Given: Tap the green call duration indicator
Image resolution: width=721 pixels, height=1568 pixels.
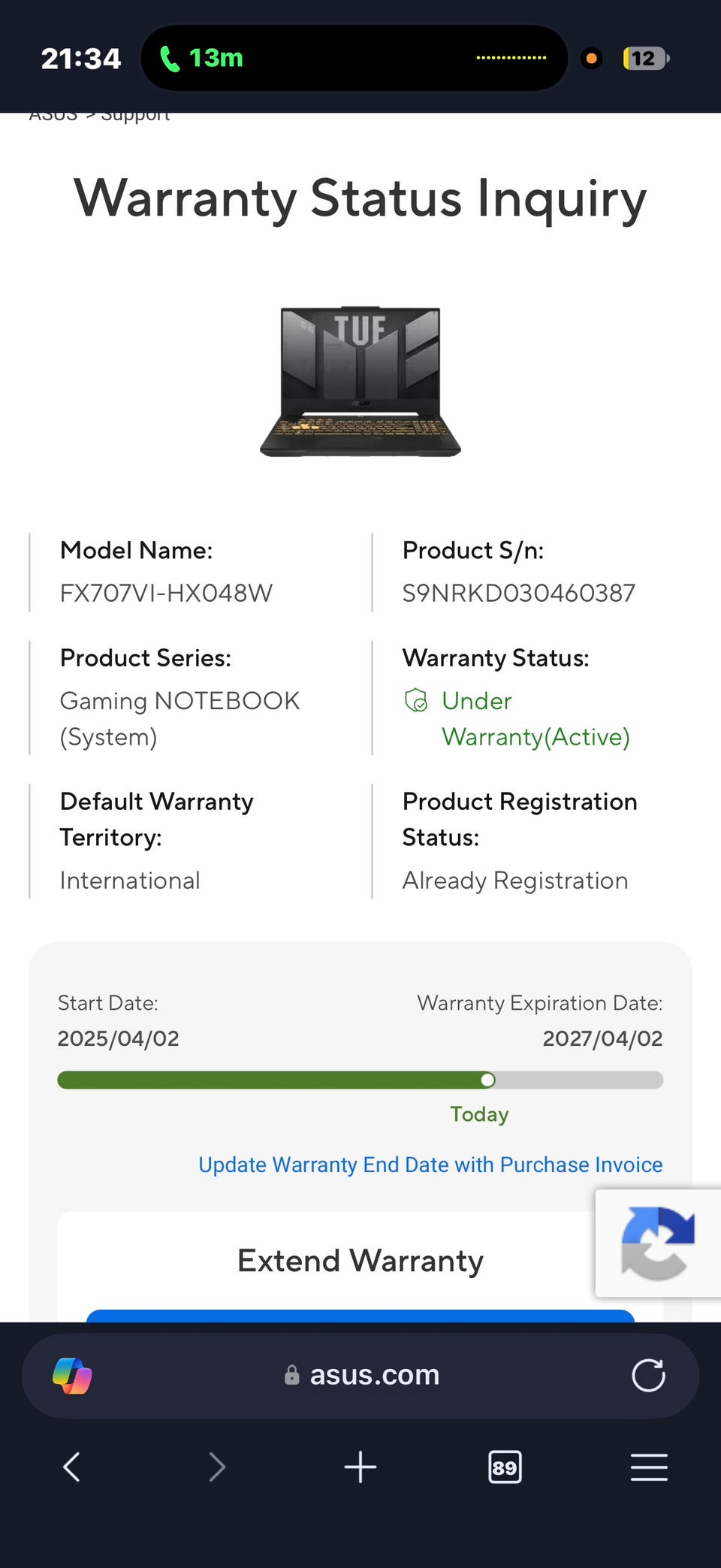Looking at the screenshot, I should click(x=202, y=58).
